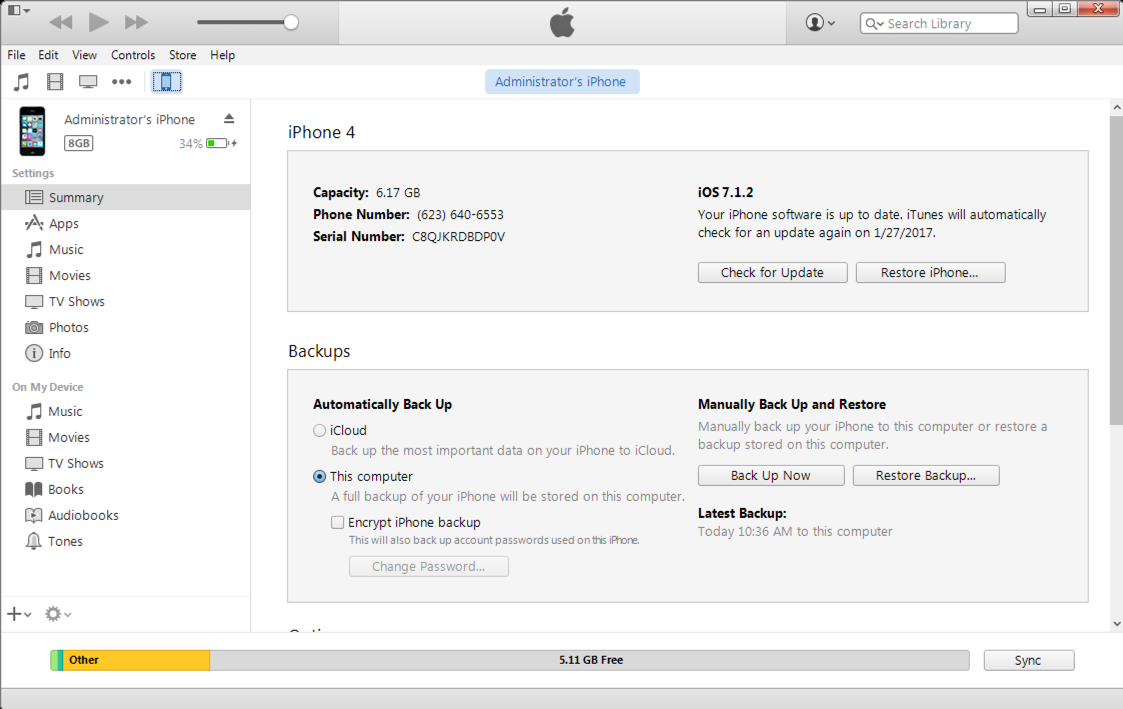Play the current track
1123x709 pixels.
99,22
